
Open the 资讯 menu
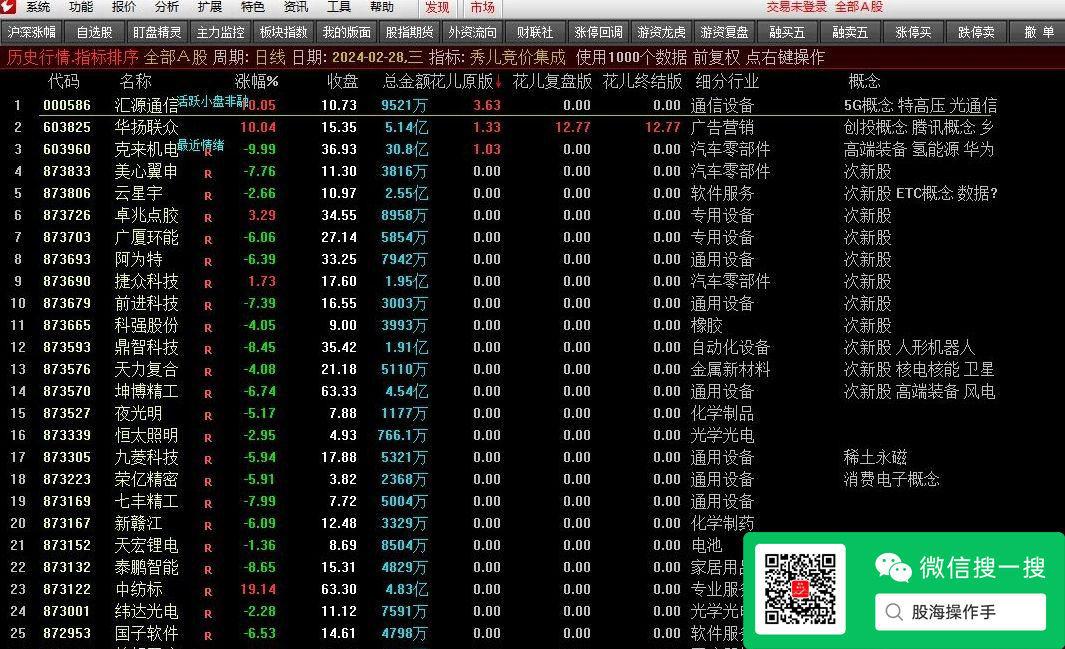pos(295,7)
